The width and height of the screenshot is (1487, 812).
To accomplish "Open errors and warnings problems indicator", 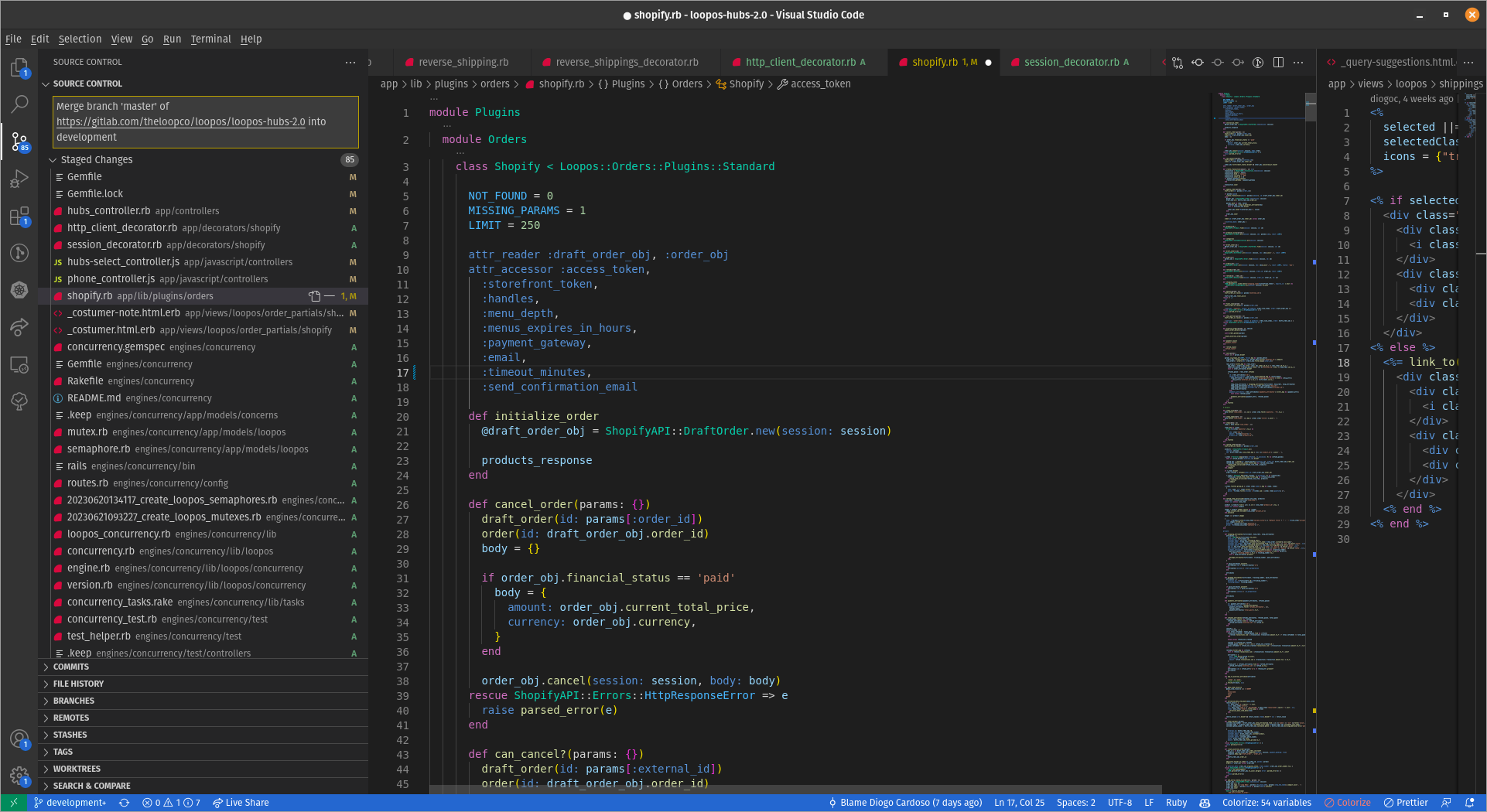I will [171, 803].
